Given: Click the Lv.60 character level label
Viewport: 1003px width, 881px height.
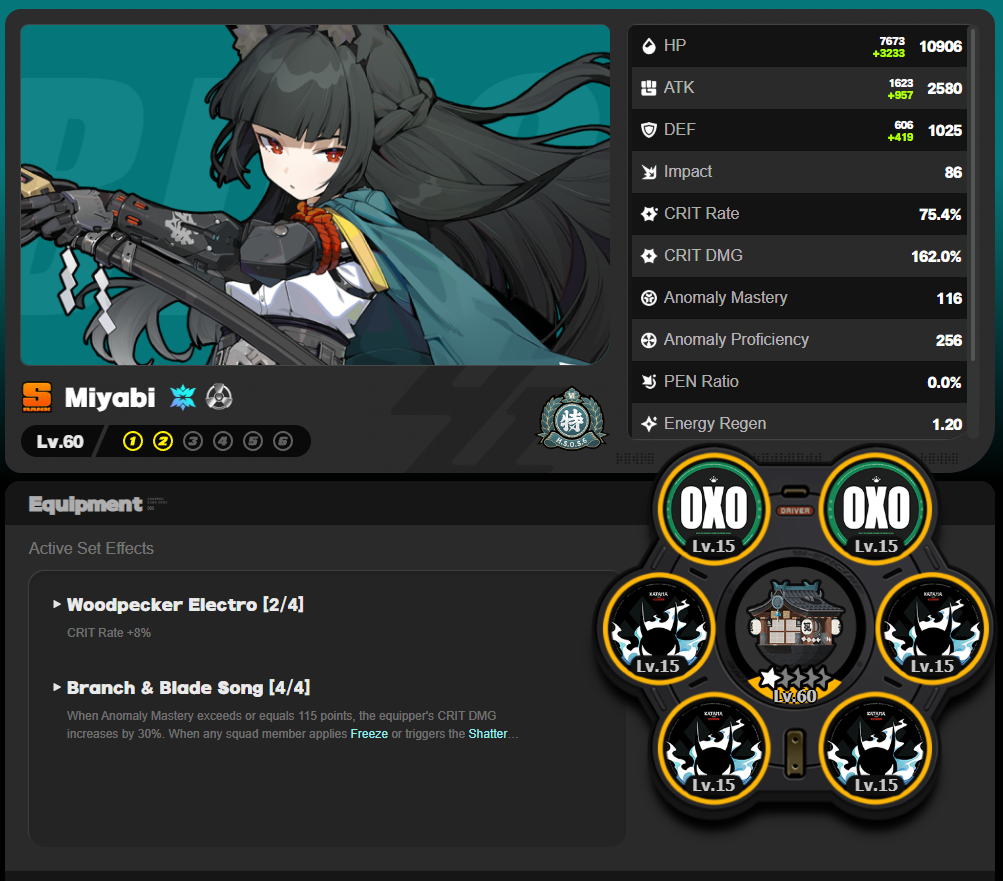Looking at the screenshot, I should [60, 441].
